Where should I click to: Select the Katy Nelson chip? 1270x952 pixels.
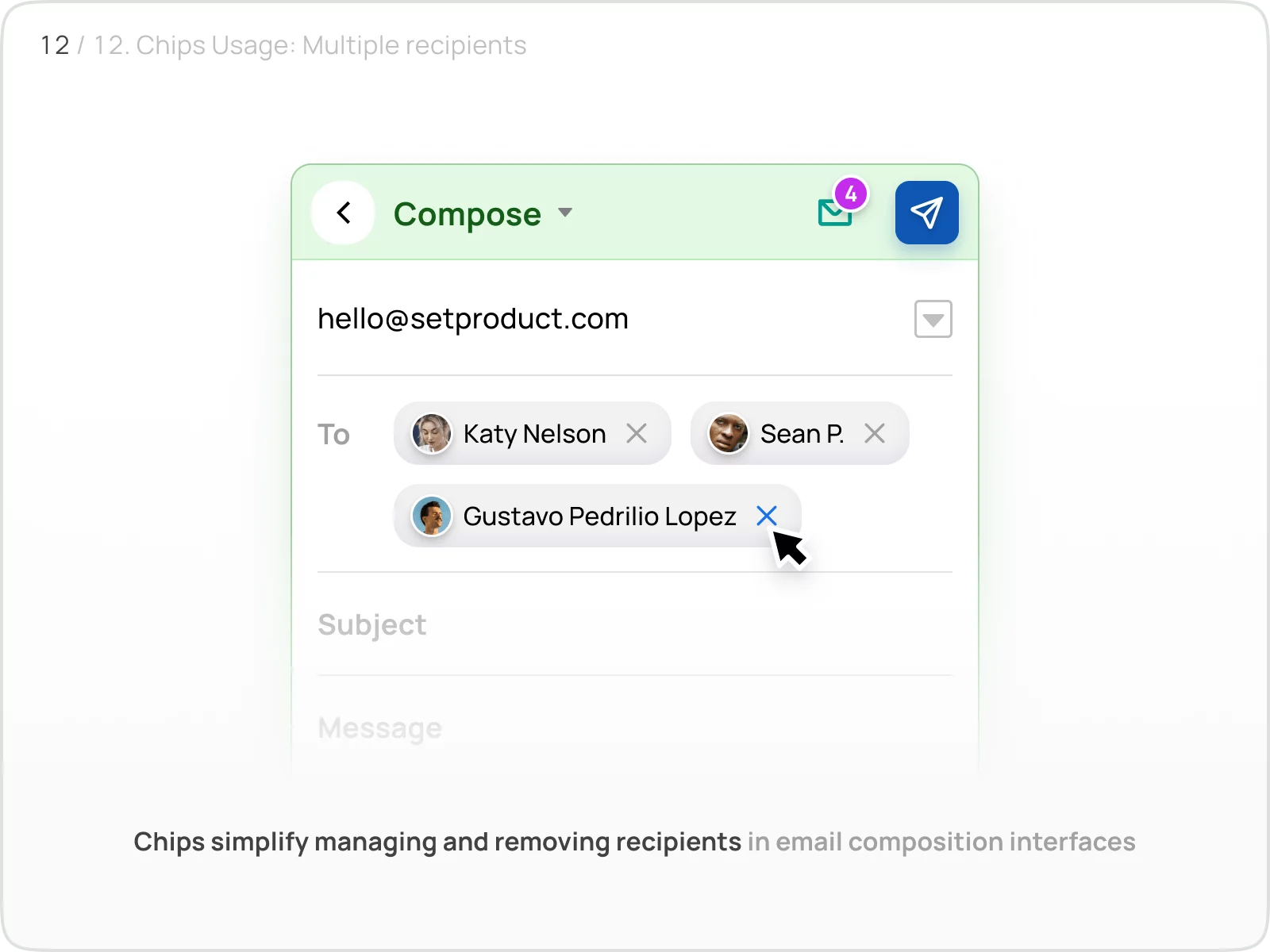pos(533,433)
